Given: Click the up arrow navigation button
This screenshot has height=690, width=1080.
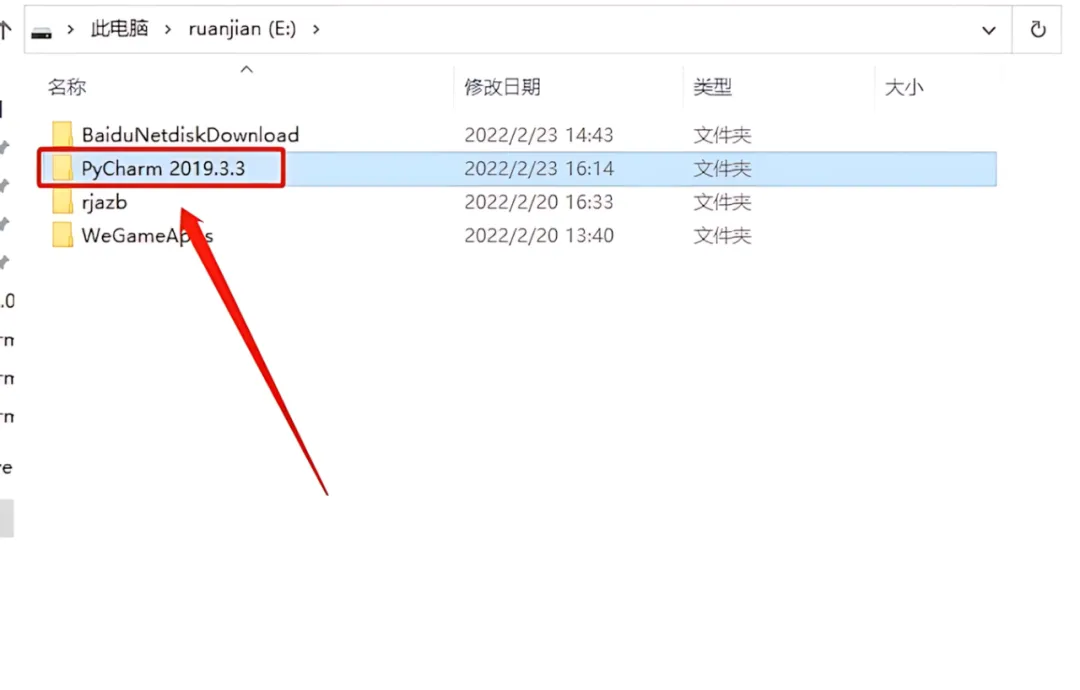Looking at the screenshot, I should tap(6, 30).
